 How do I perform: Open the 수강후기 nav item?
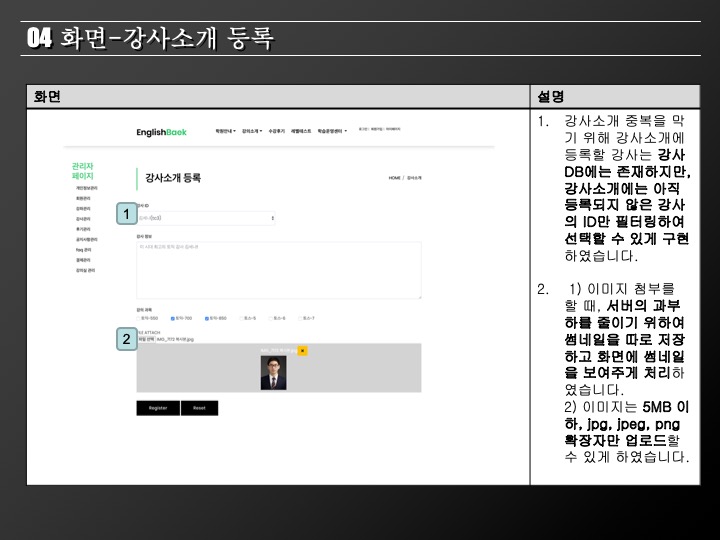click(x=276, y=131)
